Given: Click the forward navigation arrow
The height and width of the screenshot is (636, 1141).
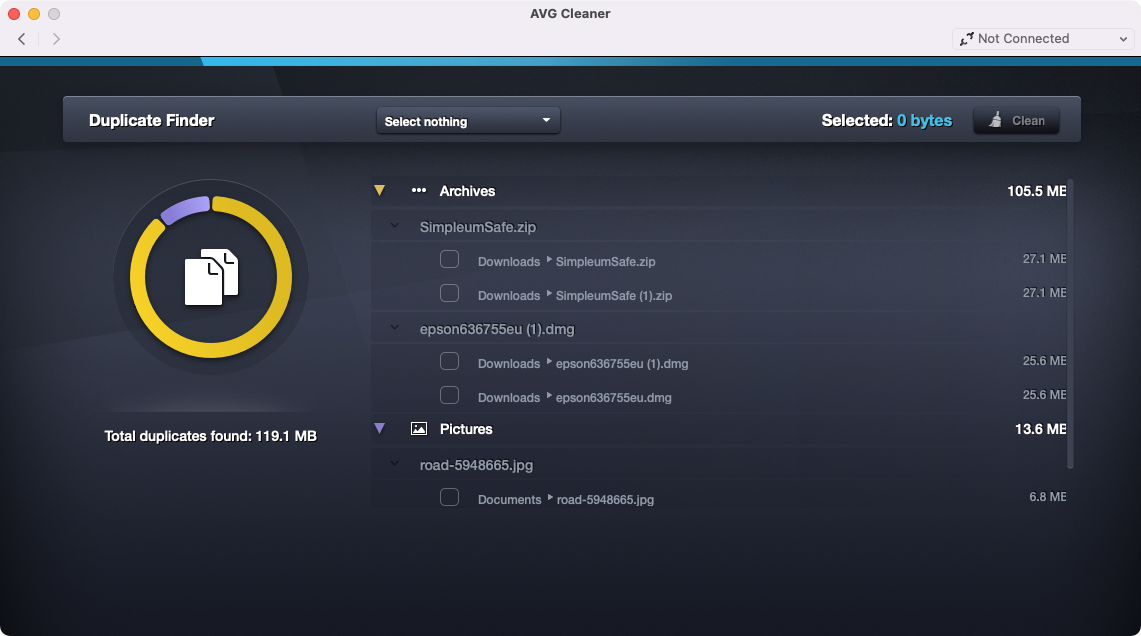Looking at the screenshot, I should (x=56, y=39).
